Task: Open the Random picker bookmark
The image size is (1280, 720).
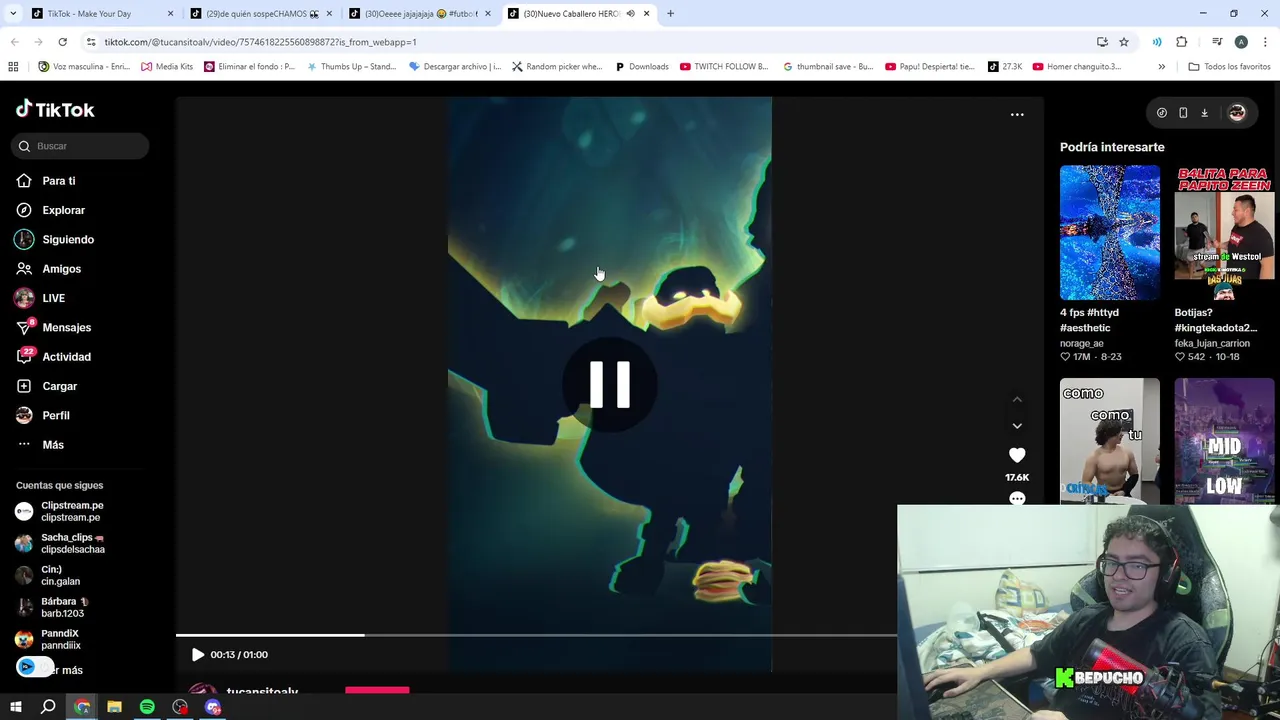Action: click(x=557, y=67)
